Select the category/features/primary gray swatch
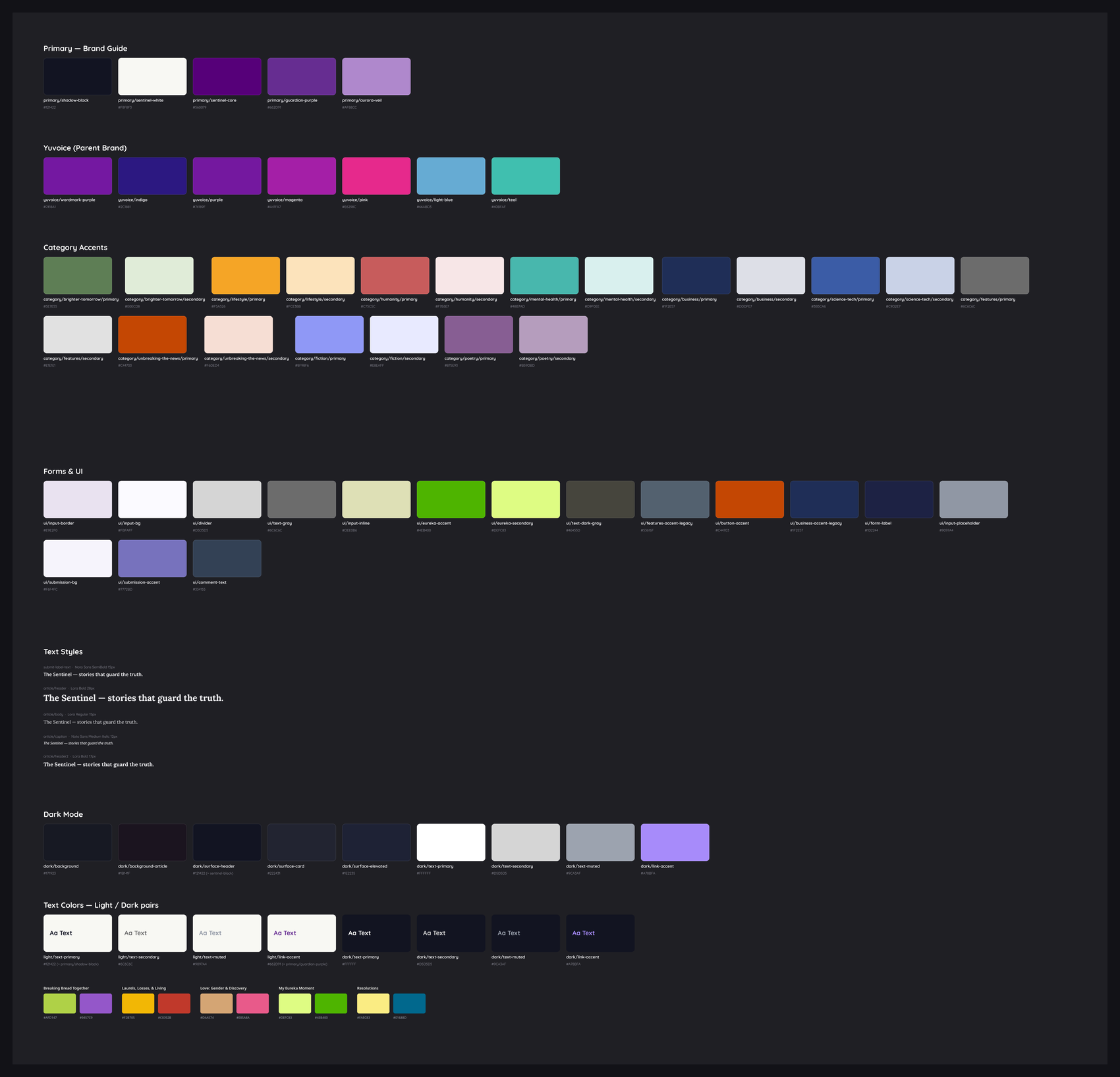The width and height of the screenshot is (1120, 1077). point(995,275)
